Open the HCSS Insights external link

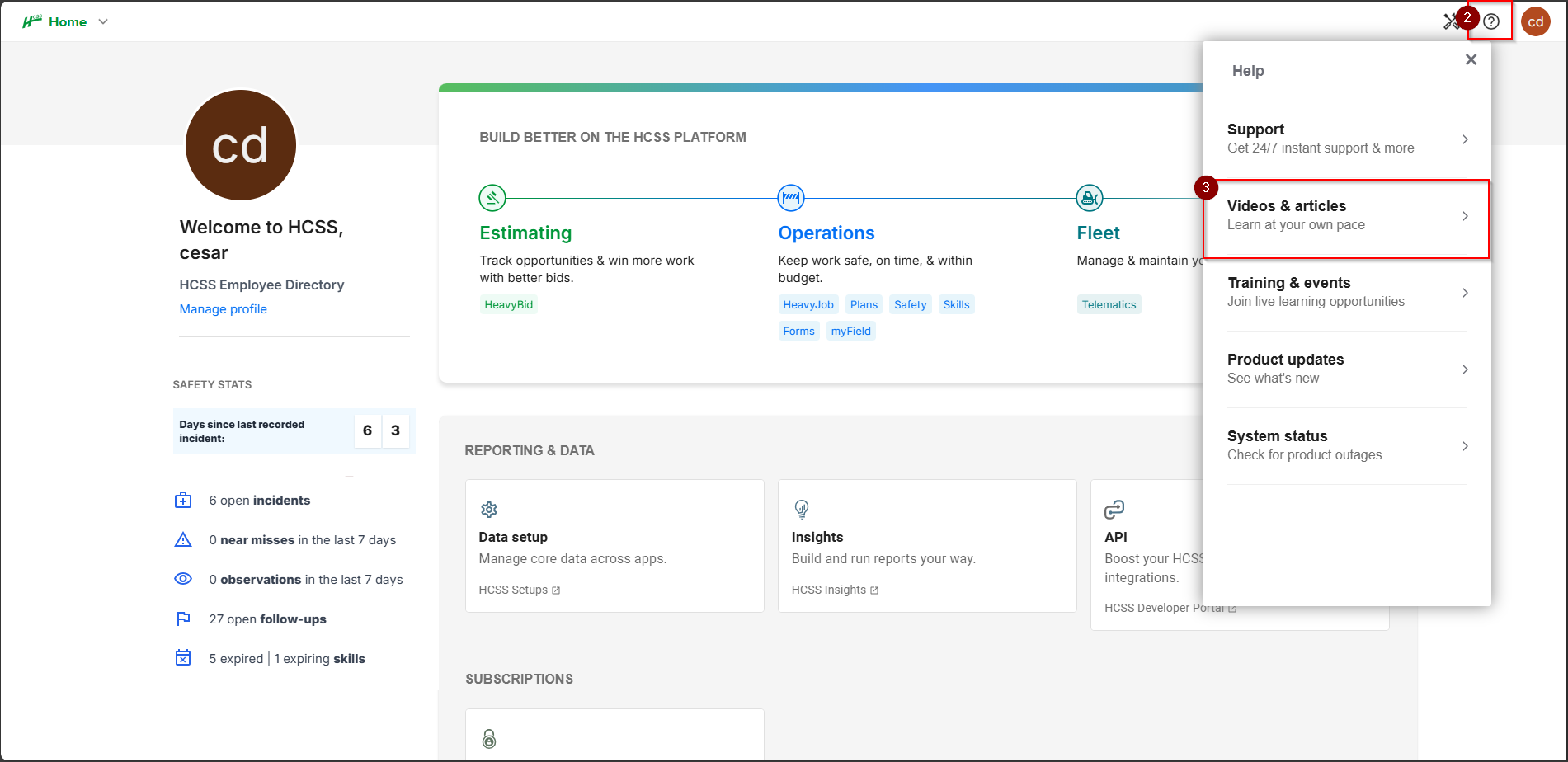pyautogui.click(x=835, y=590)
